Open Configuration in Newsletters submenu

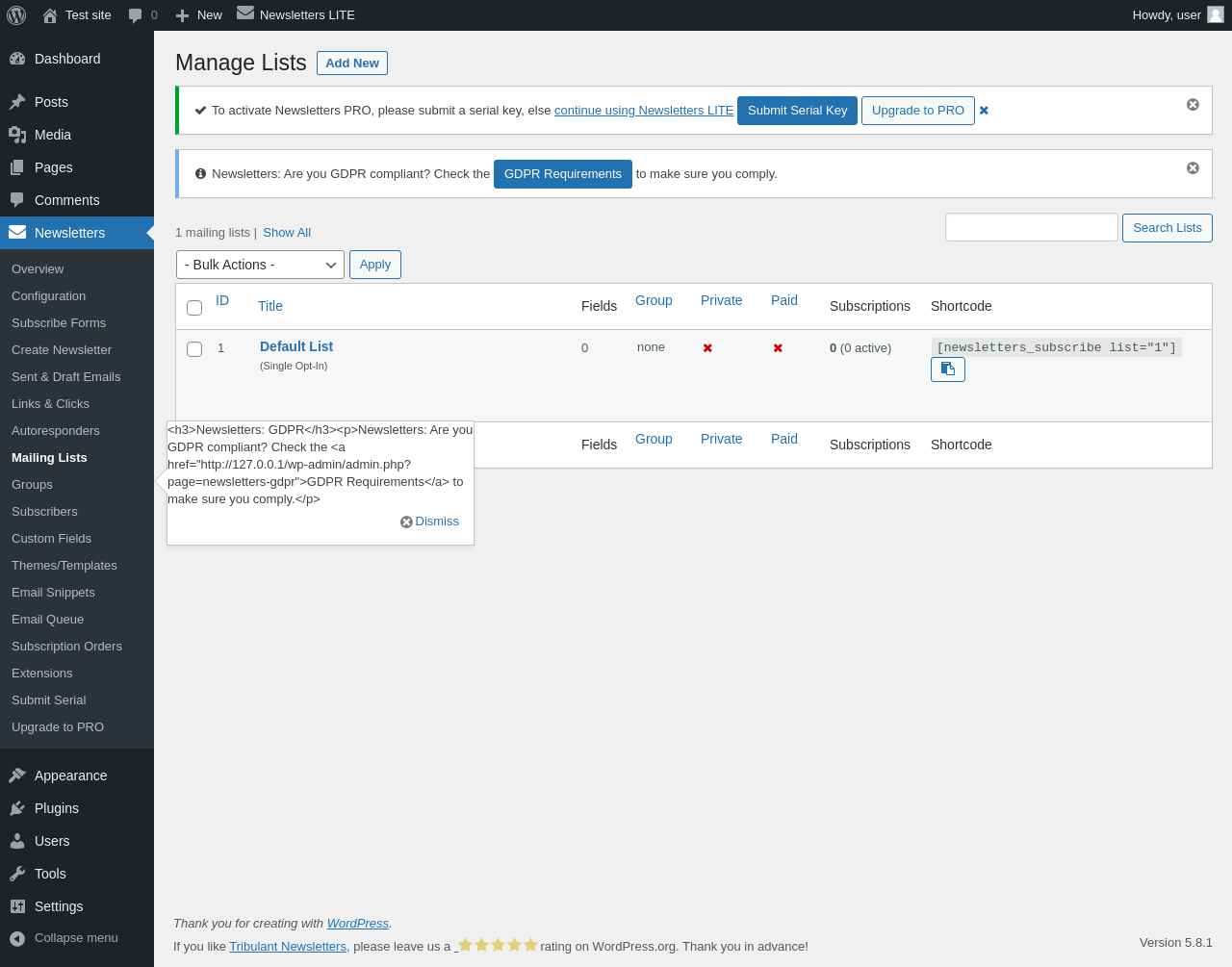[48, 296]
